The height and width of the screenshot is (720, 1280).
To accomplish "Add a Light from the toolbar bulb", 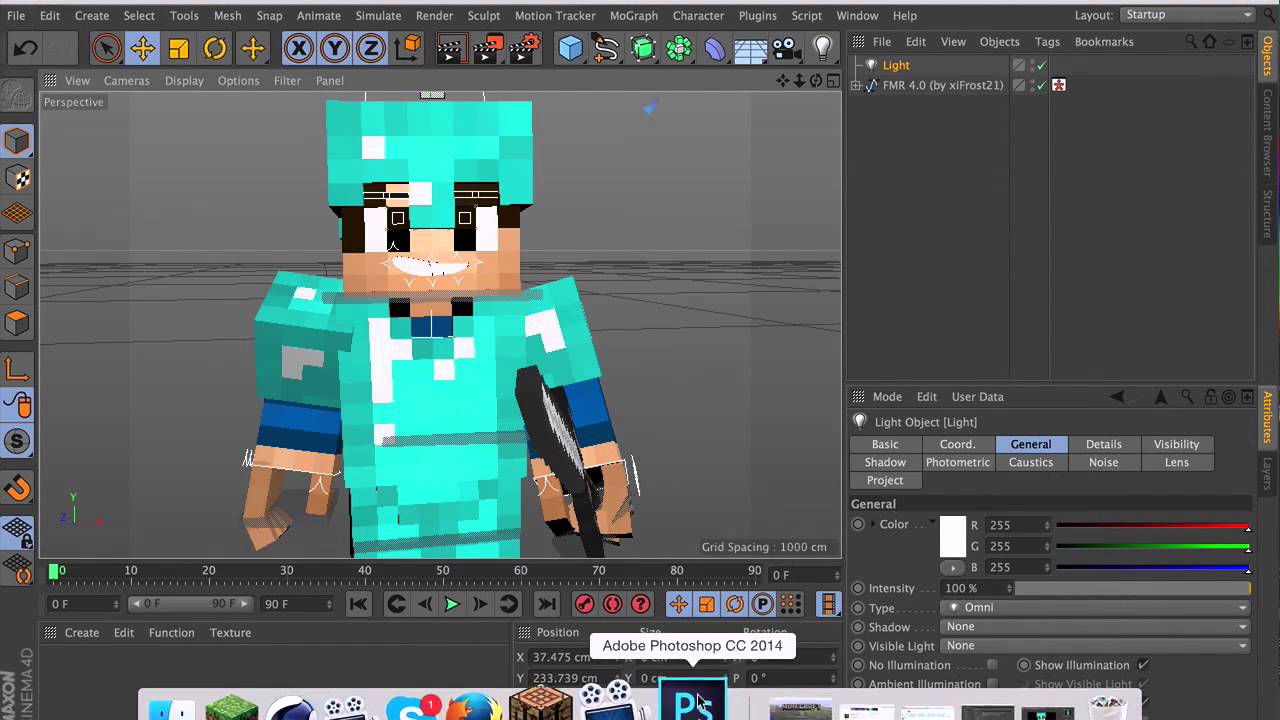I will click(x=823, y=48).
